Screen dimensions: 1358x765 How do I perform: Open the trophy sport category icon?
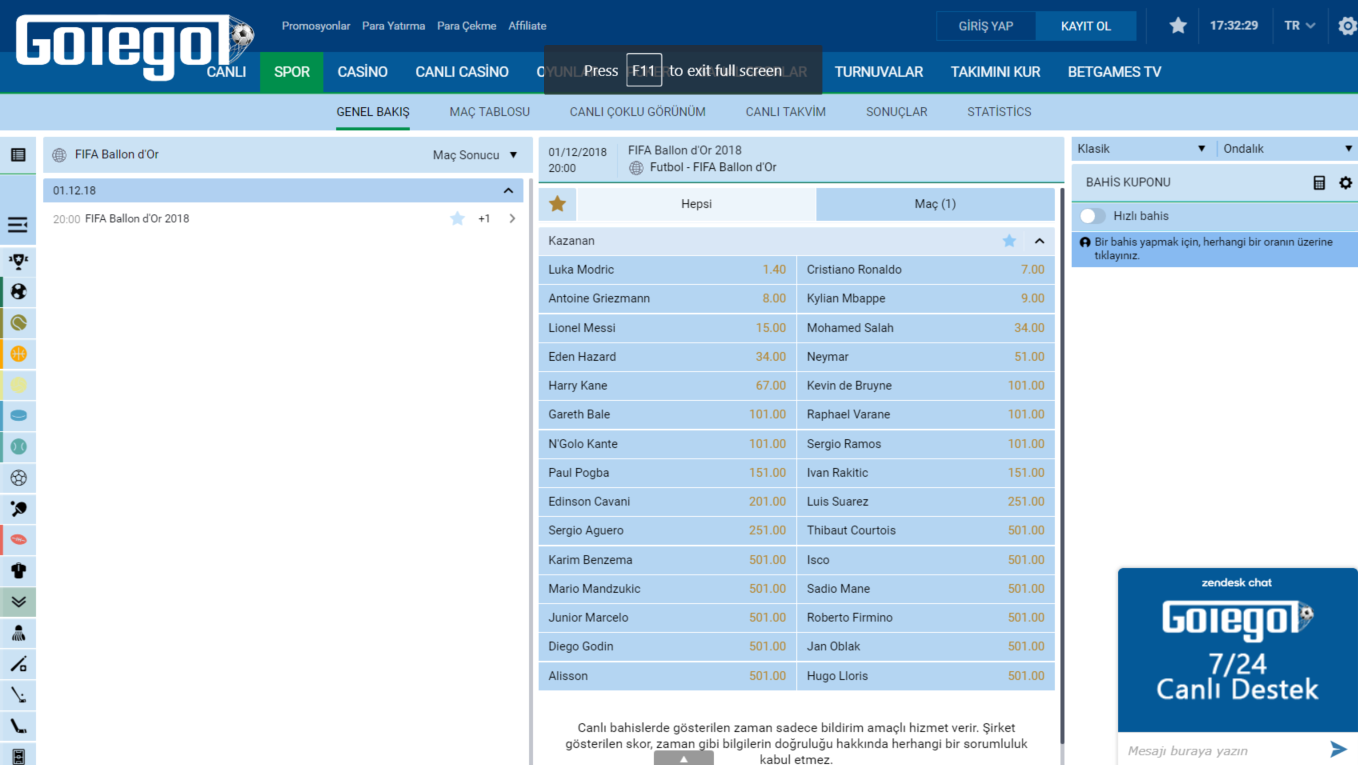pyautogui.click(x=18, y=261)
